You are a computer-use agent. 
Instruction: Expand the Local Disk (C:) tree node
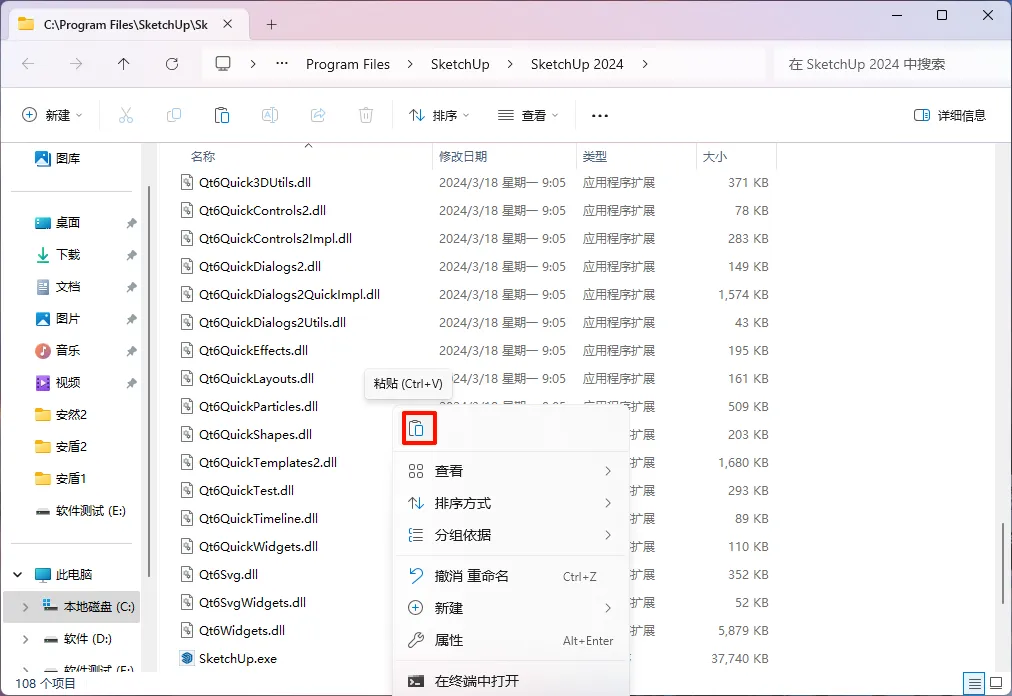coord(25,607)
